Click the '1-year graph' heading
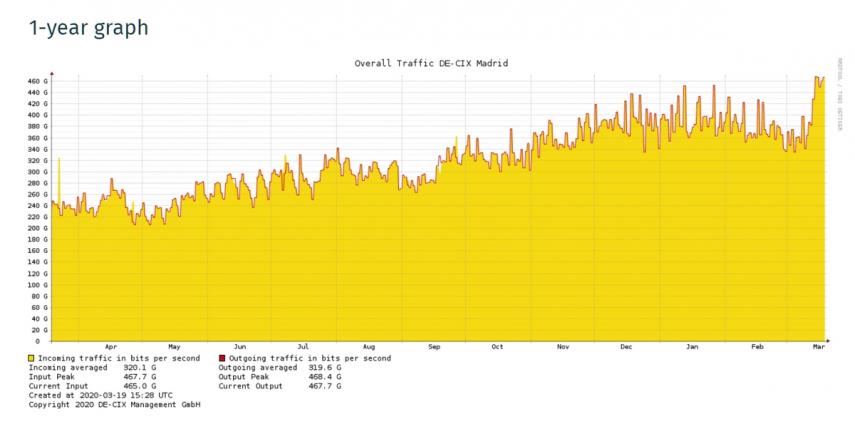Image resolution: width=855 pixels, height=424 pixels. [x=88, y=28]
